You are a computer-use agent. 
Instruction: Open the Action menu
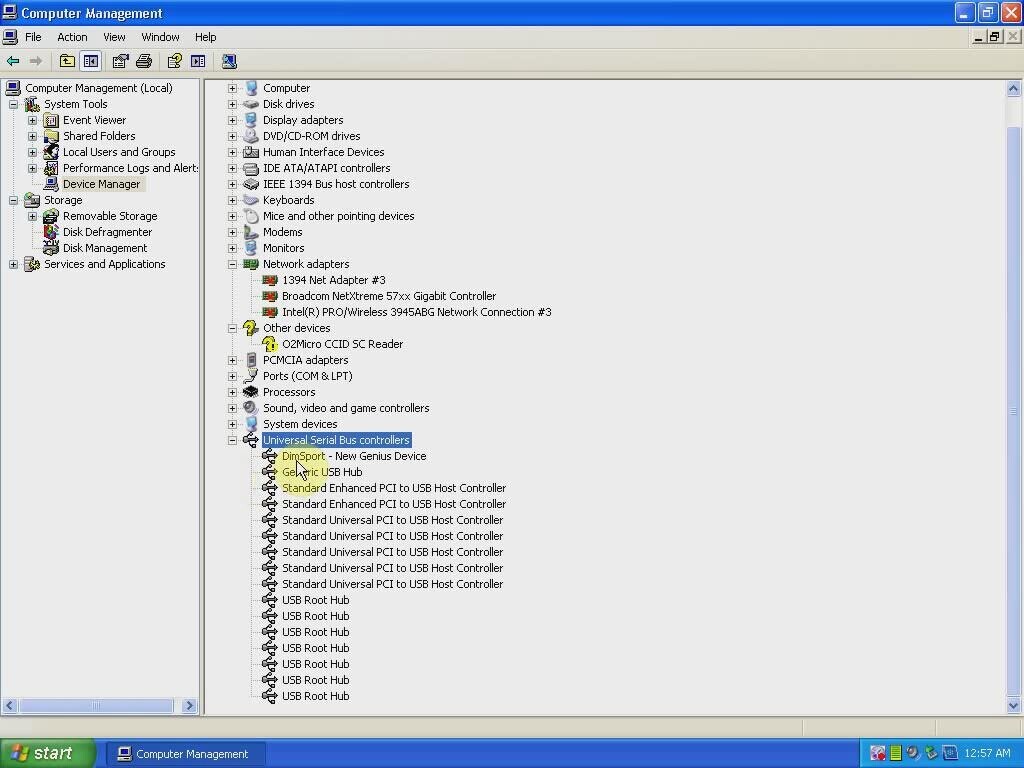72,37
